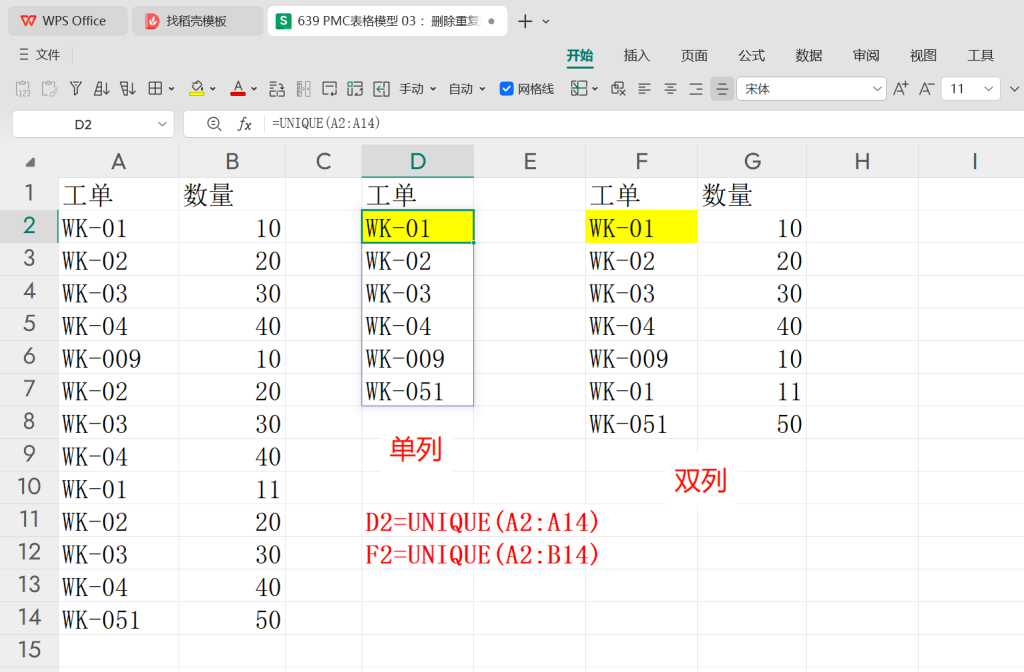1024x672 pixels.
Task: Click the find-and-select icon
Action: click(618, 89)
